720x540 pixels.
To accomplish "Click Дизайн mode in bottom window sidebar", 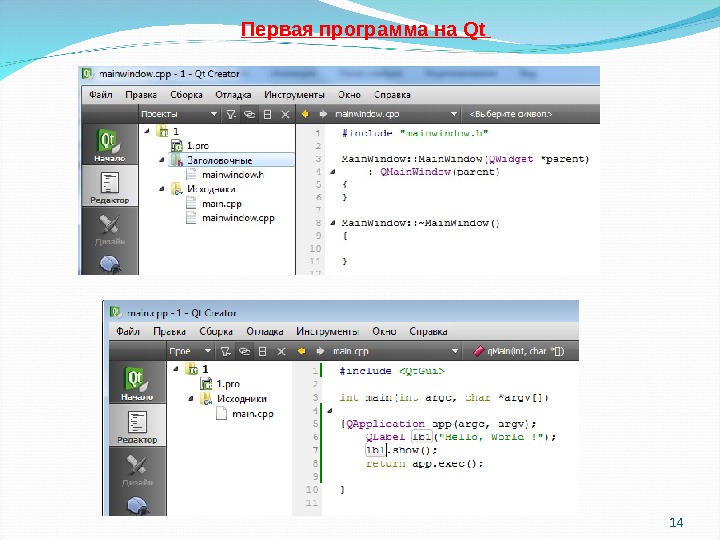I will pyautogui.click(x=137, y=469).
